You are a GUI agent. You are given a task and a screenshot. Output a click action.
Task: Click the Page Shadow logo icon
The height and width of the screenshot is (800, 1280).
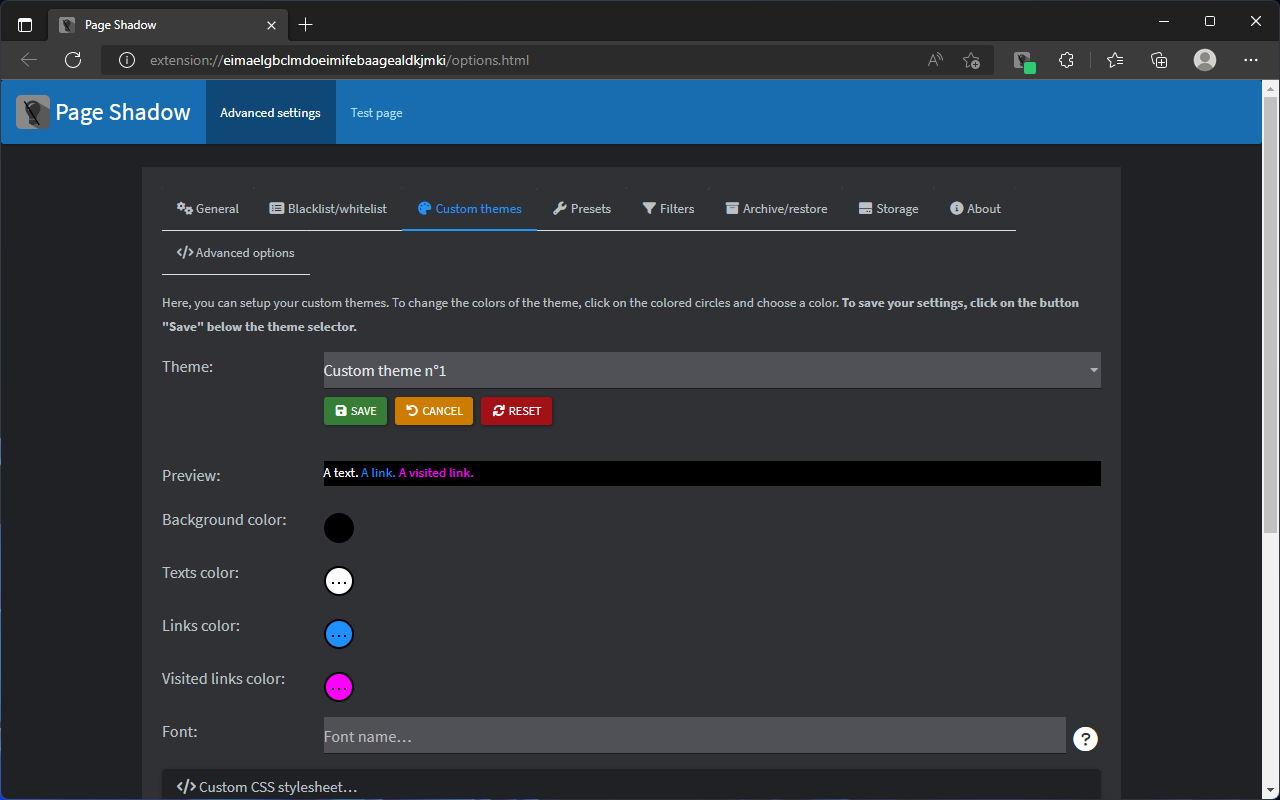click(33, 112)
